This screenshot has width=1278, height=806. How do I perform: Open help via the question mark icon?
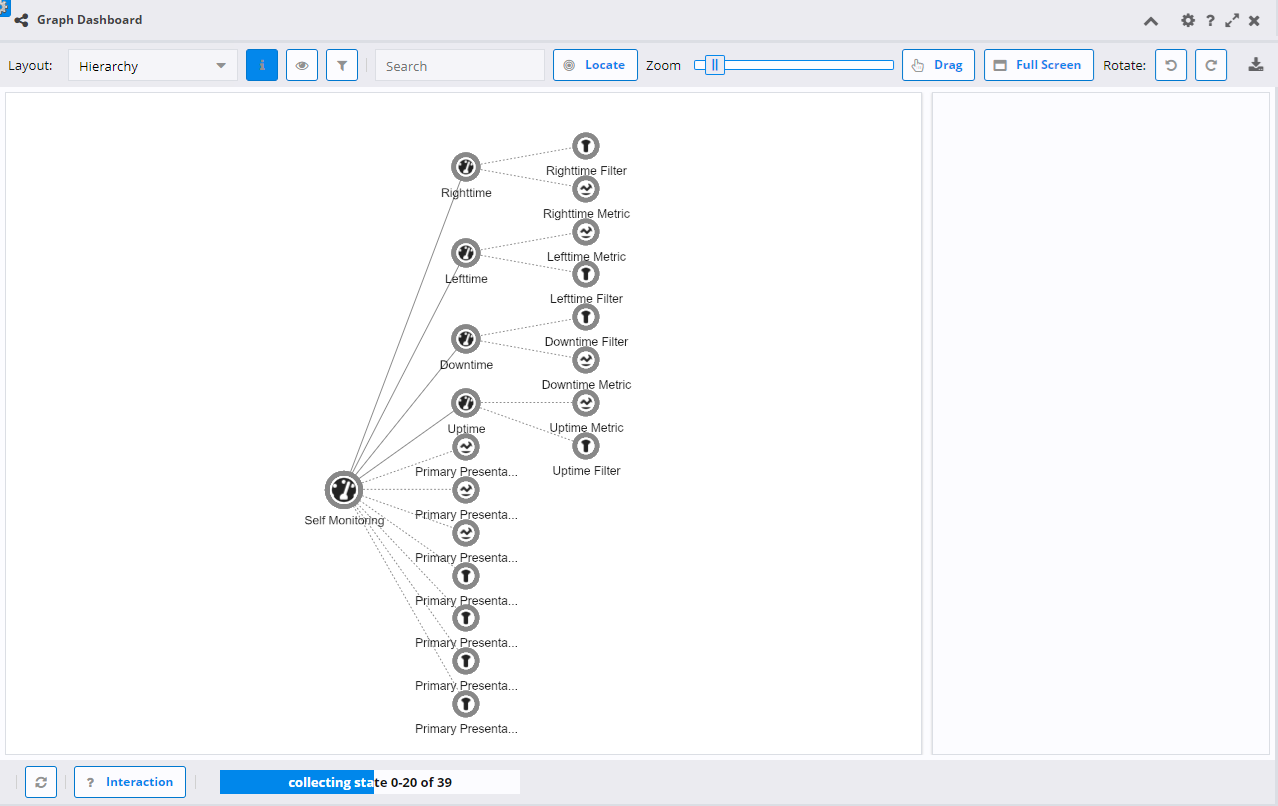click(1209, 20)
